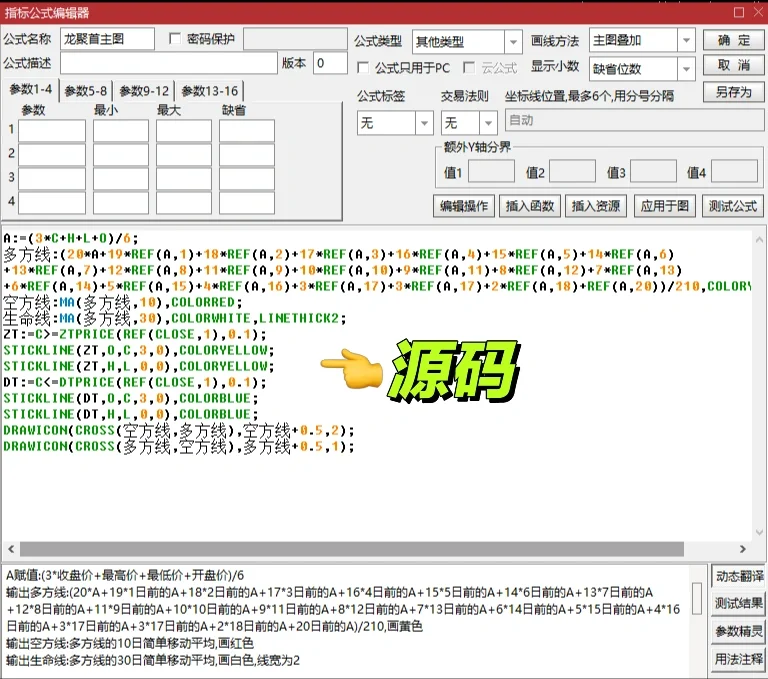The height and width of the screenshot is (679, 768).
Task: Open the 显示小数 dropdown arrow
Action: tap(686, 69)
